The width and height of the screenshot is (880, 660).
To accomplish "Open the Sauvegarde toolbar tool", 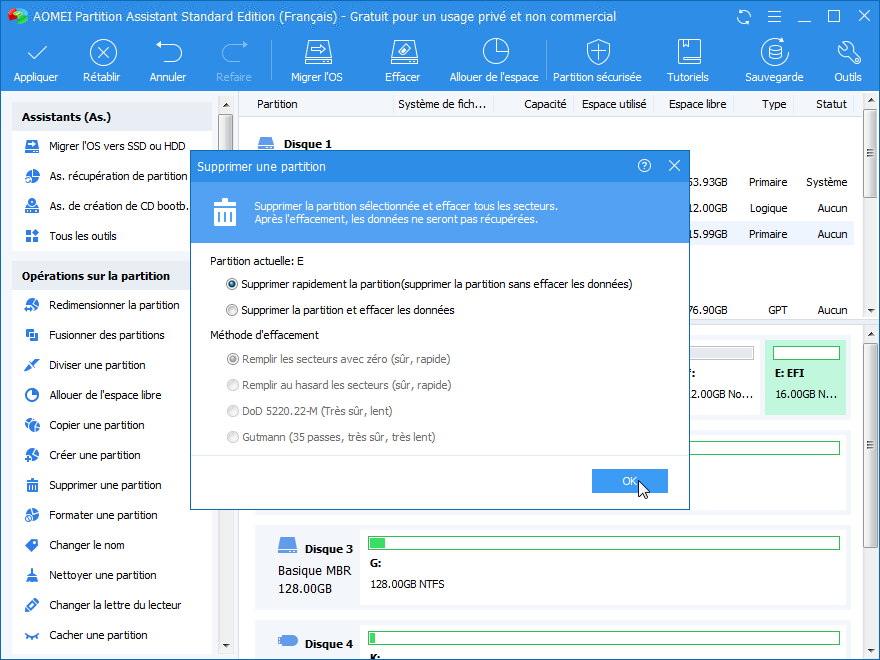I will click(x=774, y=61).
